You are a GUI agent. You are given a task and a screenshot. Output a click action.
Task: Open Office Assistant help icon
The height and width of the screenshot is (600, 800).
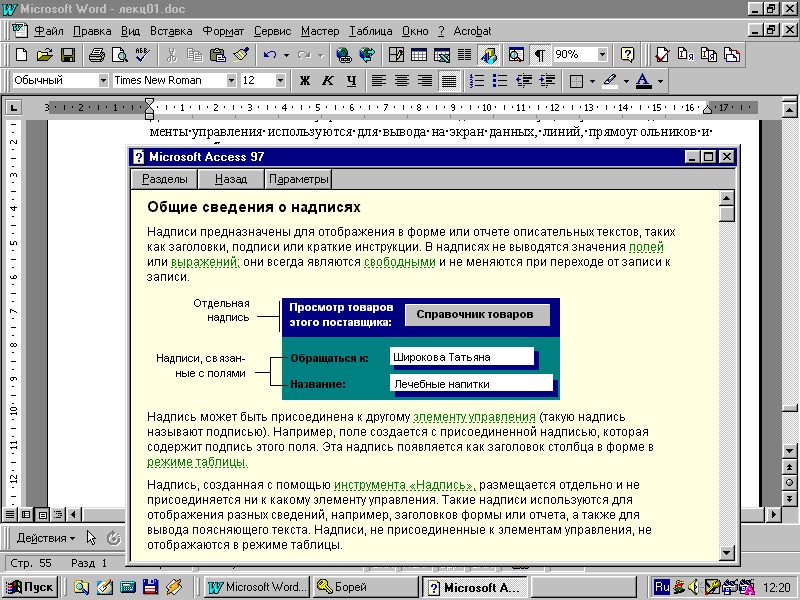627,55
